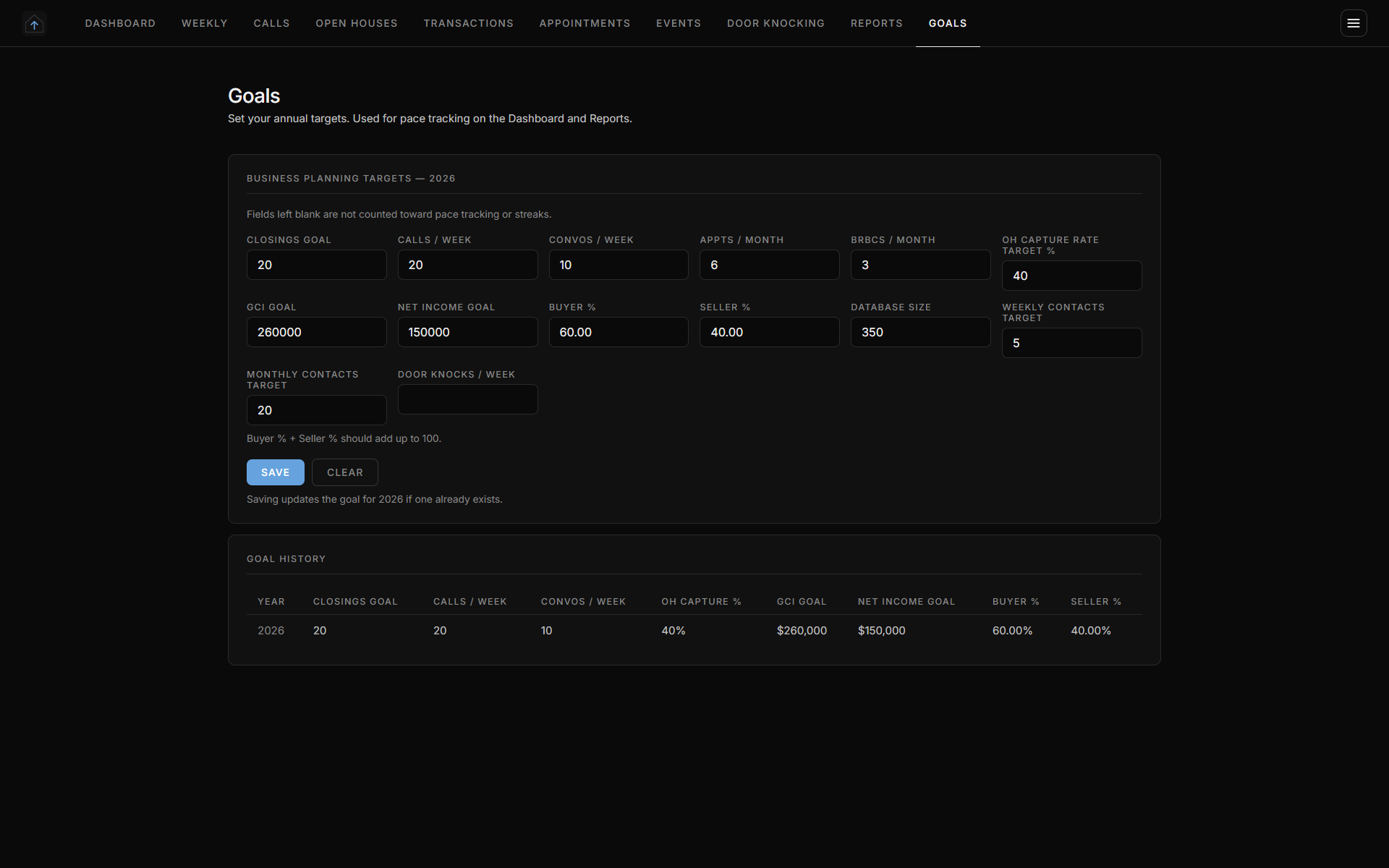Viewport: 1389px width, 868px height.
Task: Select the Goal History section title
Action: pyautogui.click(x=286, y=559)
